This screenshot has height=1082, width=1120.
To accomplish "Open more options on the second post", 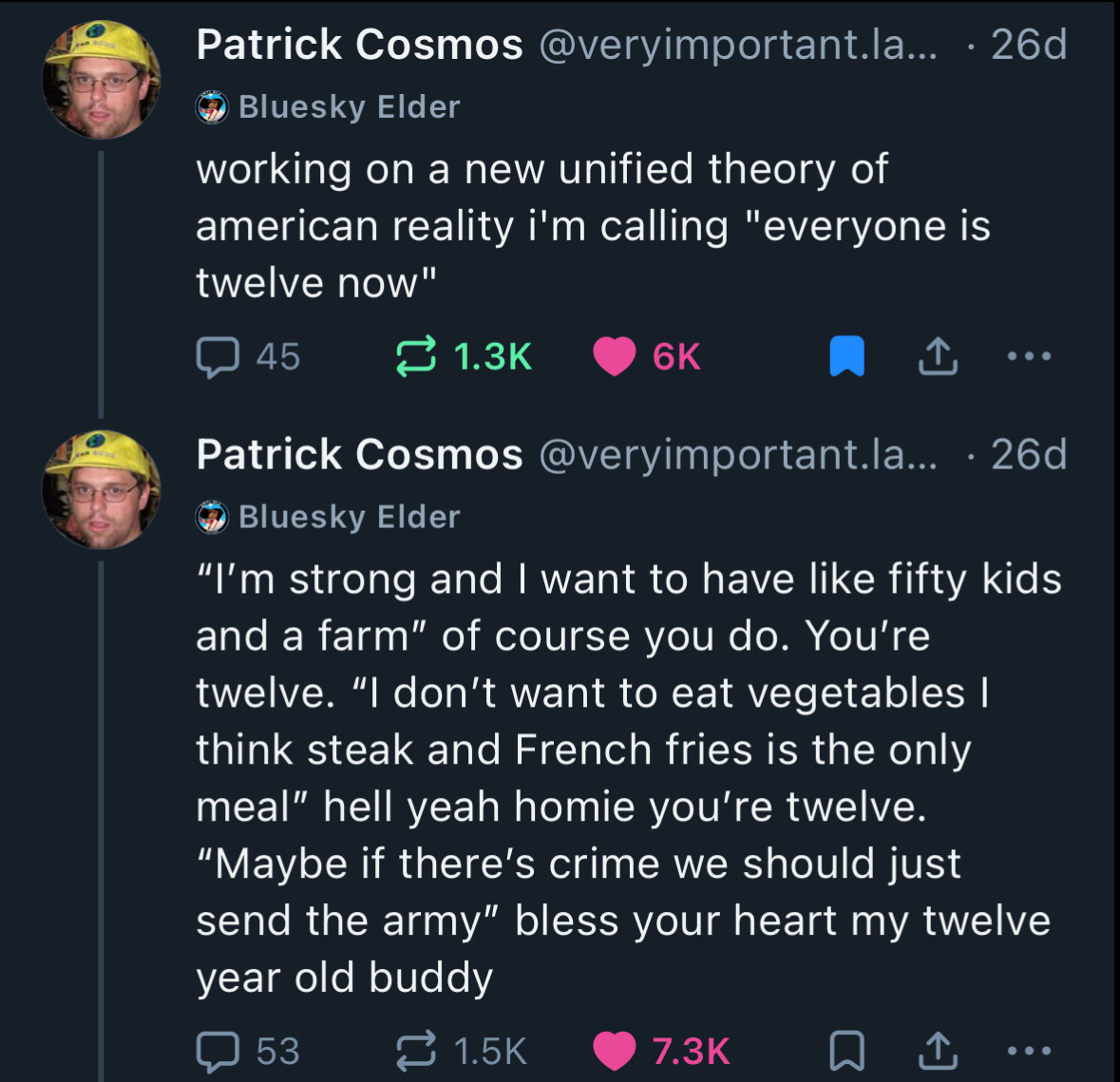I will point(1029,1051).
